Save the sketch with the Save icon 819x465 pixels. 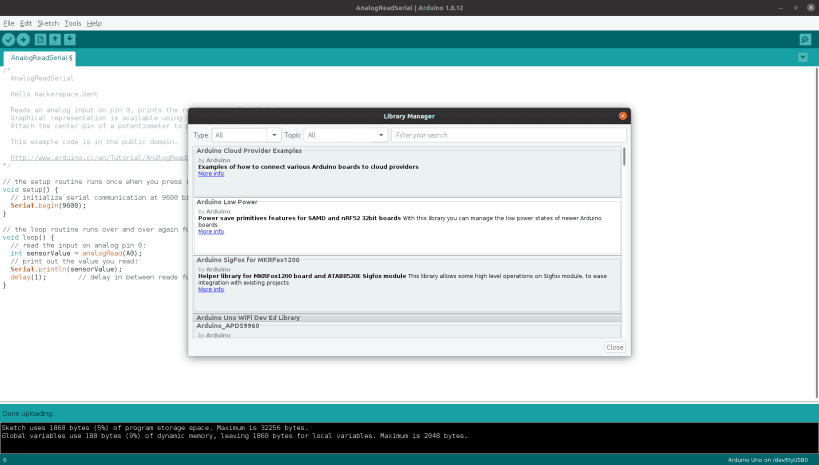pos(69,39)
